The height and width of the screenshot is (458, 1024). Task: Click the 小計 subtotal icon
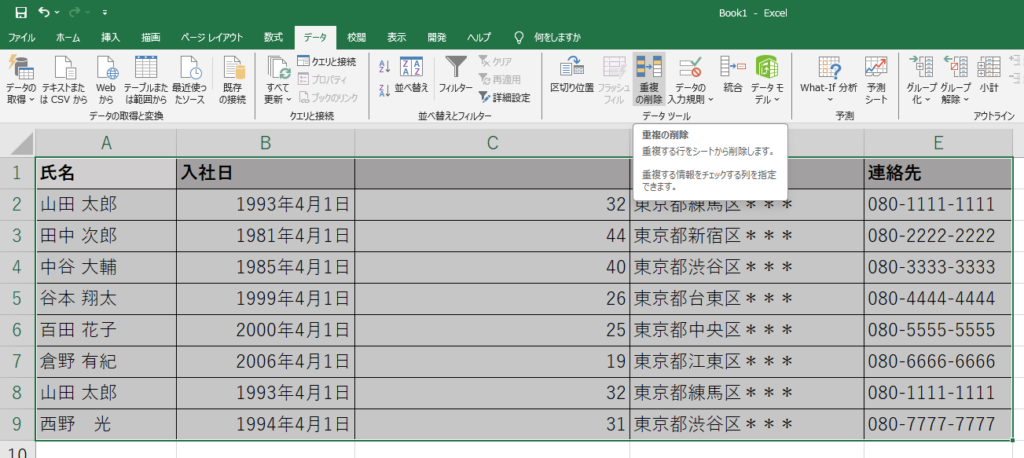[x=989, y=68]
